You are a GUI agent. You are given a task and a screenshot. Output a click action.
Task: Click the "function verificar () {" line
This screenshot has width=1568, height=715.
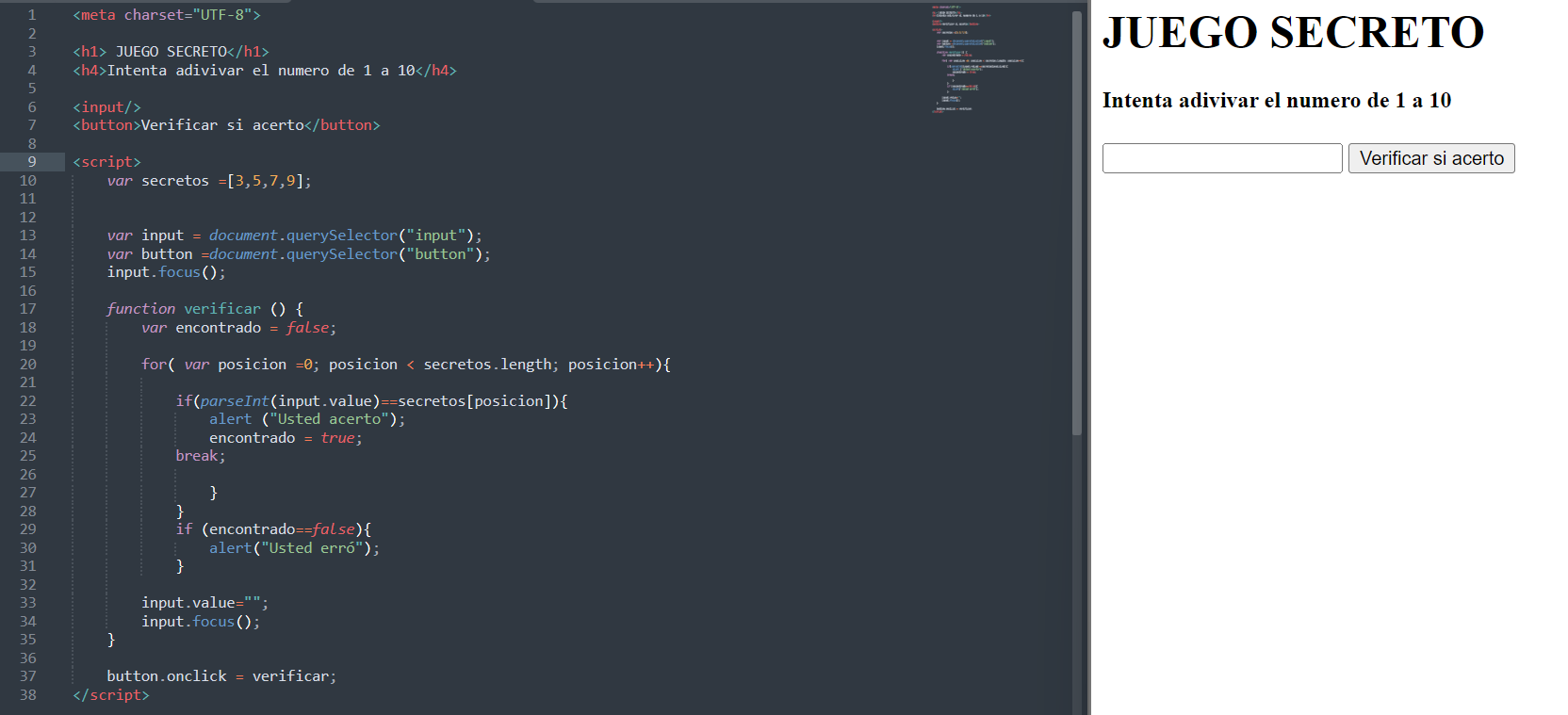(205, 309)
